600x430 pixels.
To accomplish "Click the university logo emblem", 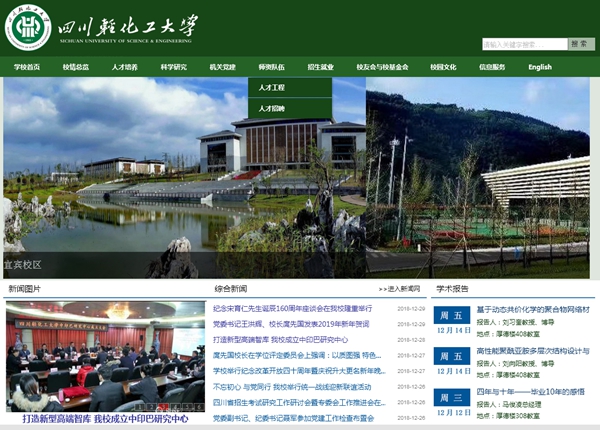I will click(28, 27).
